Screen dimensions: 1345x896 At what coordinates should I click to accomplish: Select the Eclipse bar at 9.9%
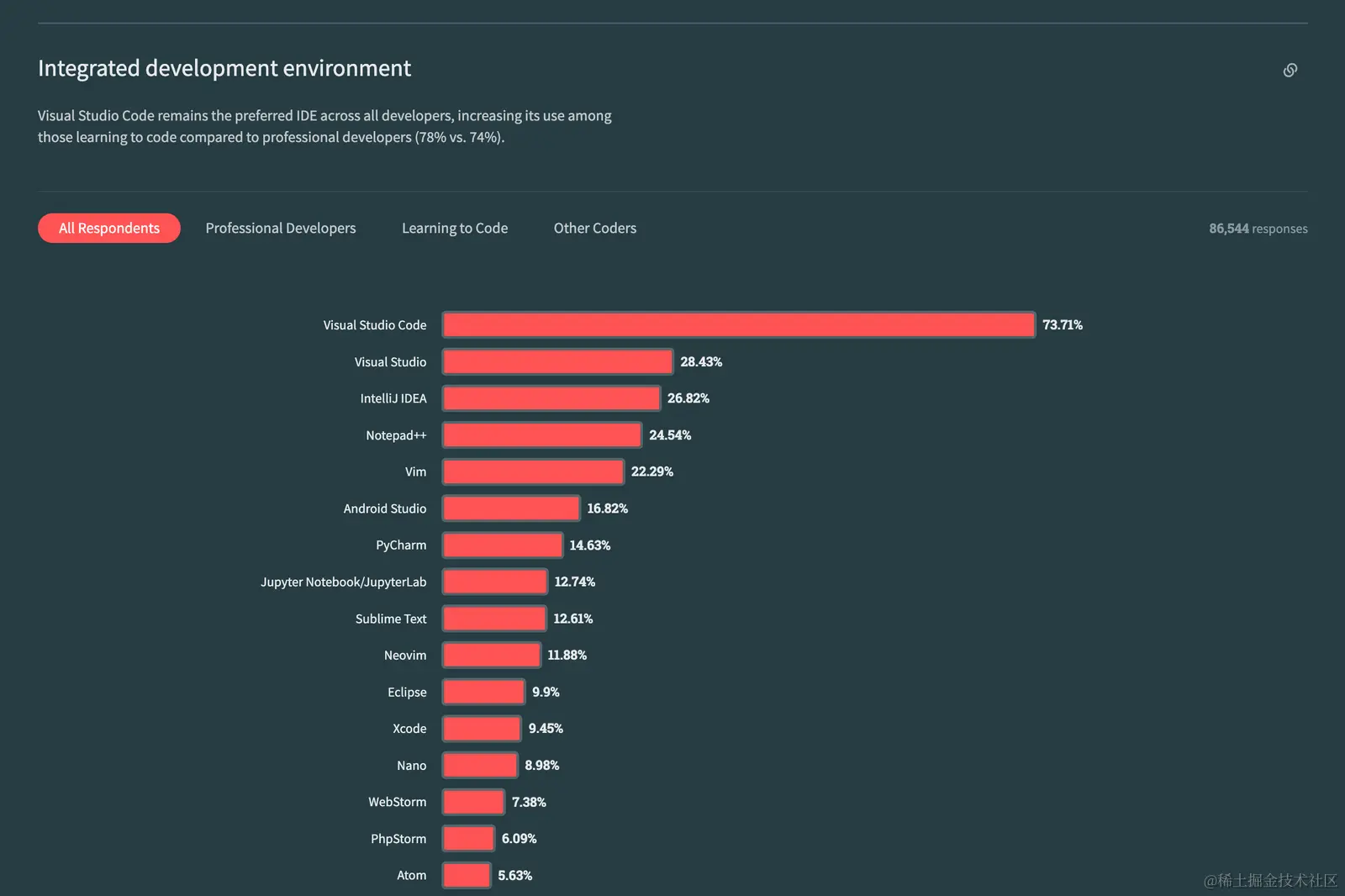(483, 692)
